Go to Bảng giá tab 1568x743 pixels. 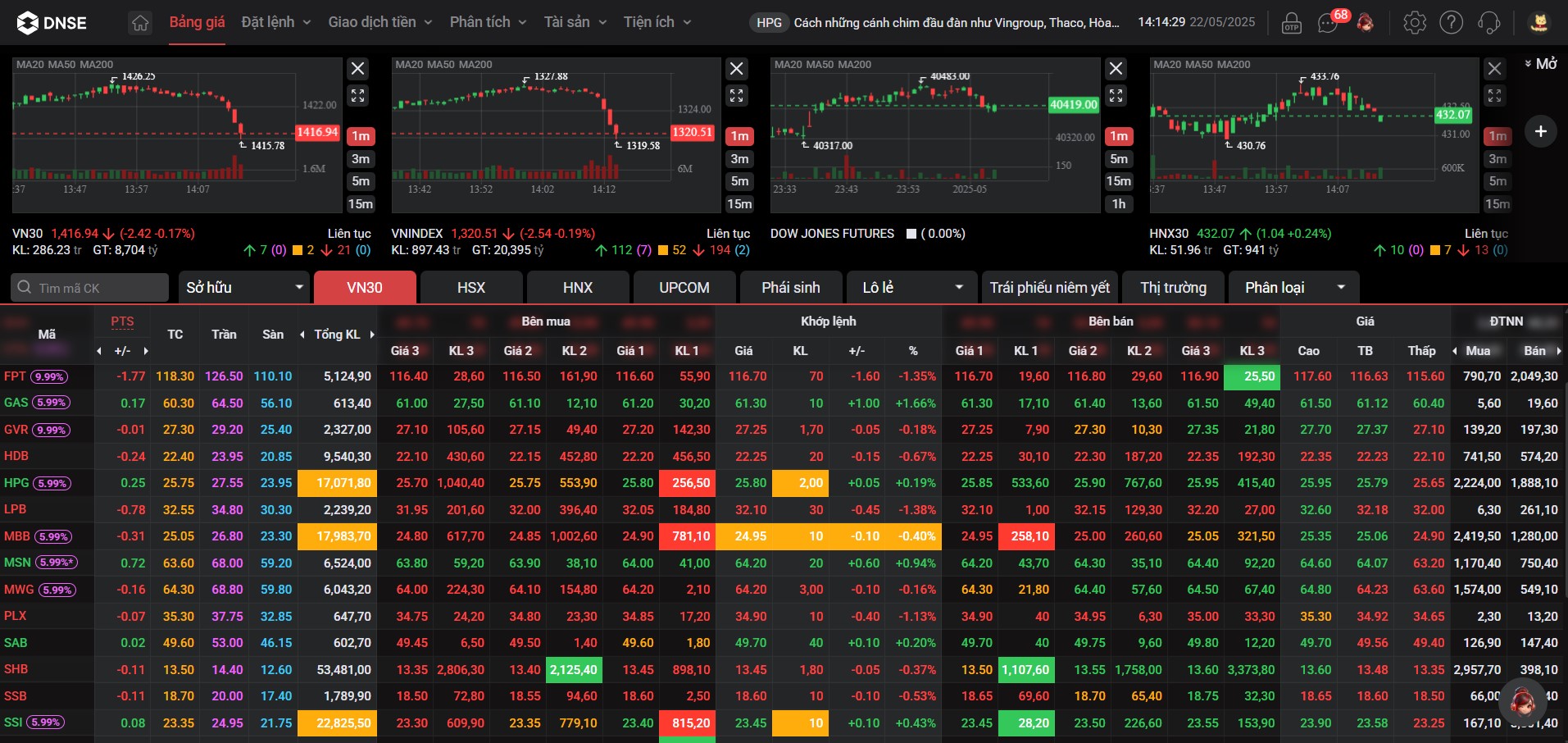pyautogui.click(x=197, y=22)
